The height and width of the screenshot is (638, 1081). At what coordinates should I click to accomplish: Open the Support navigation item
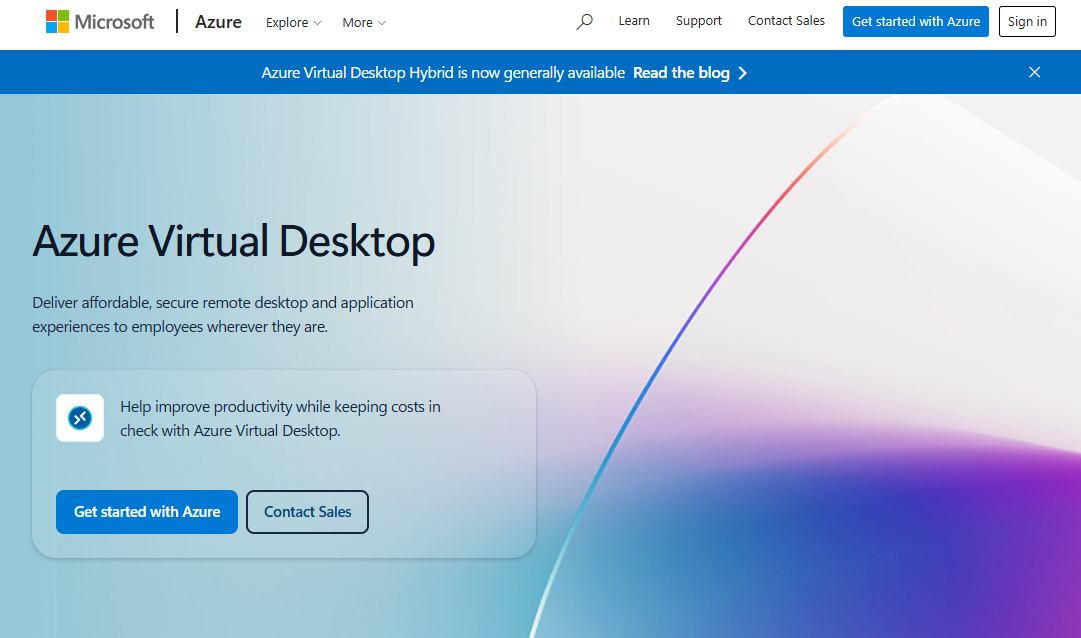pos(698,21)
